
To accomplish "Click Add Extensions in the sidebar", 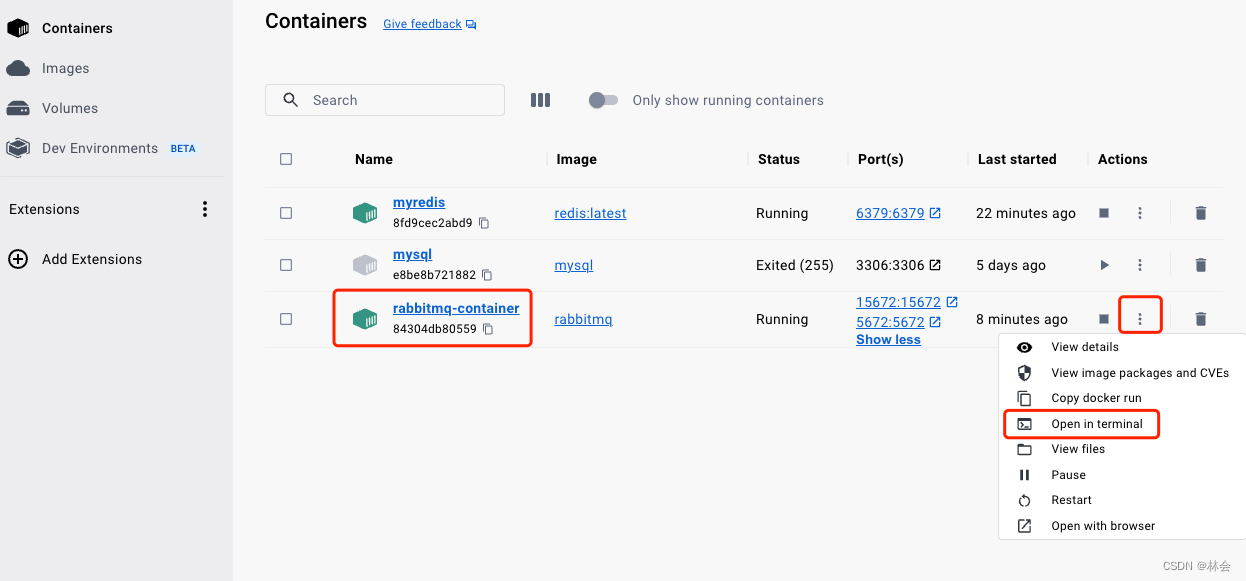I will click(x=92, y=259).
